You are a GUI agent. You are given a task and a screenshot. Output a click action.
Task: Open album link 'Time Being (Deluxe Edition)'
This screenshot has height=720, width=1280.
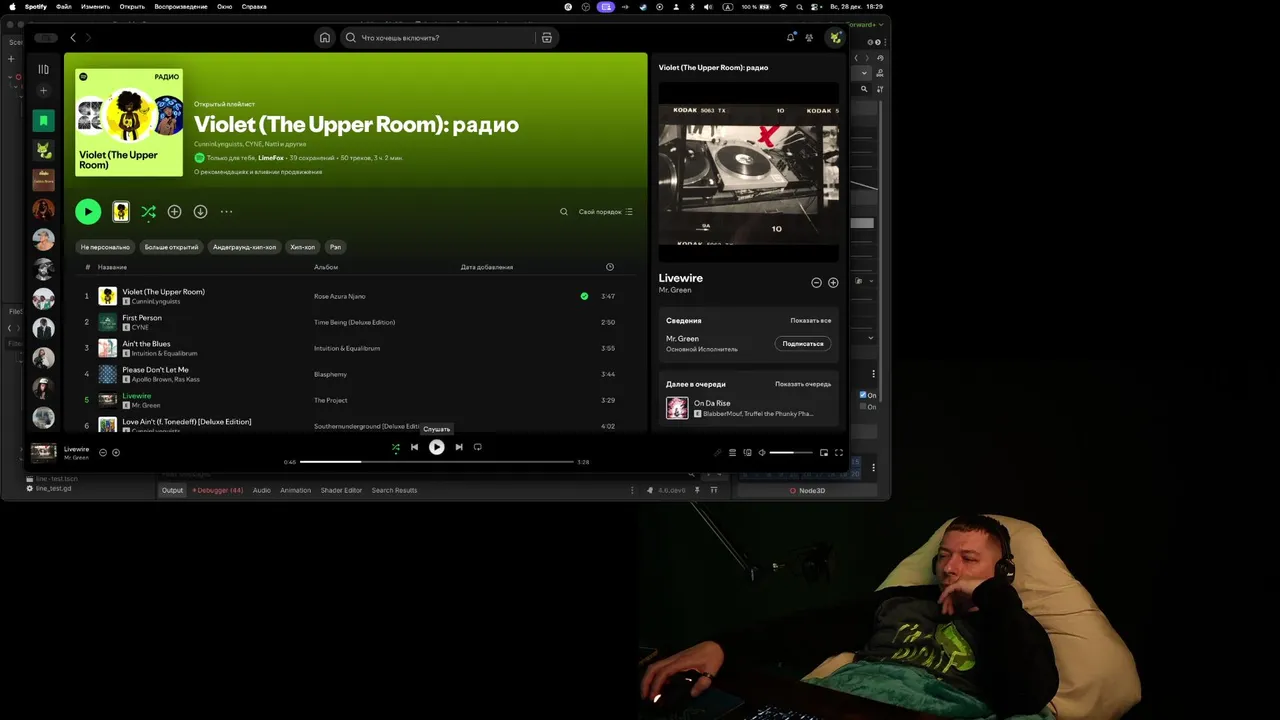(354, 322)
